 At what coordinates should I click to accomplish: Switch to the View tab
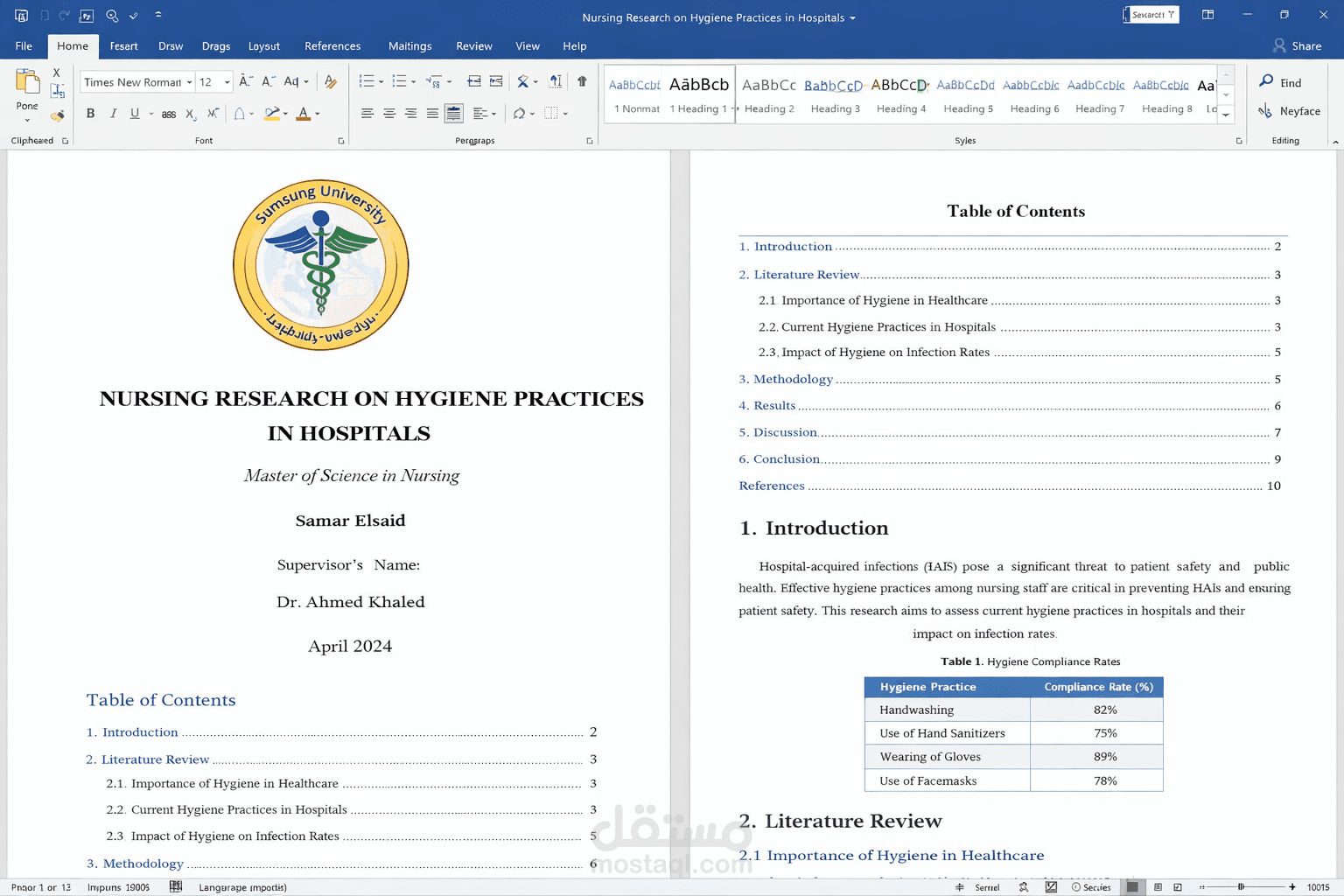pyautogui.click(x=528, y=46)
